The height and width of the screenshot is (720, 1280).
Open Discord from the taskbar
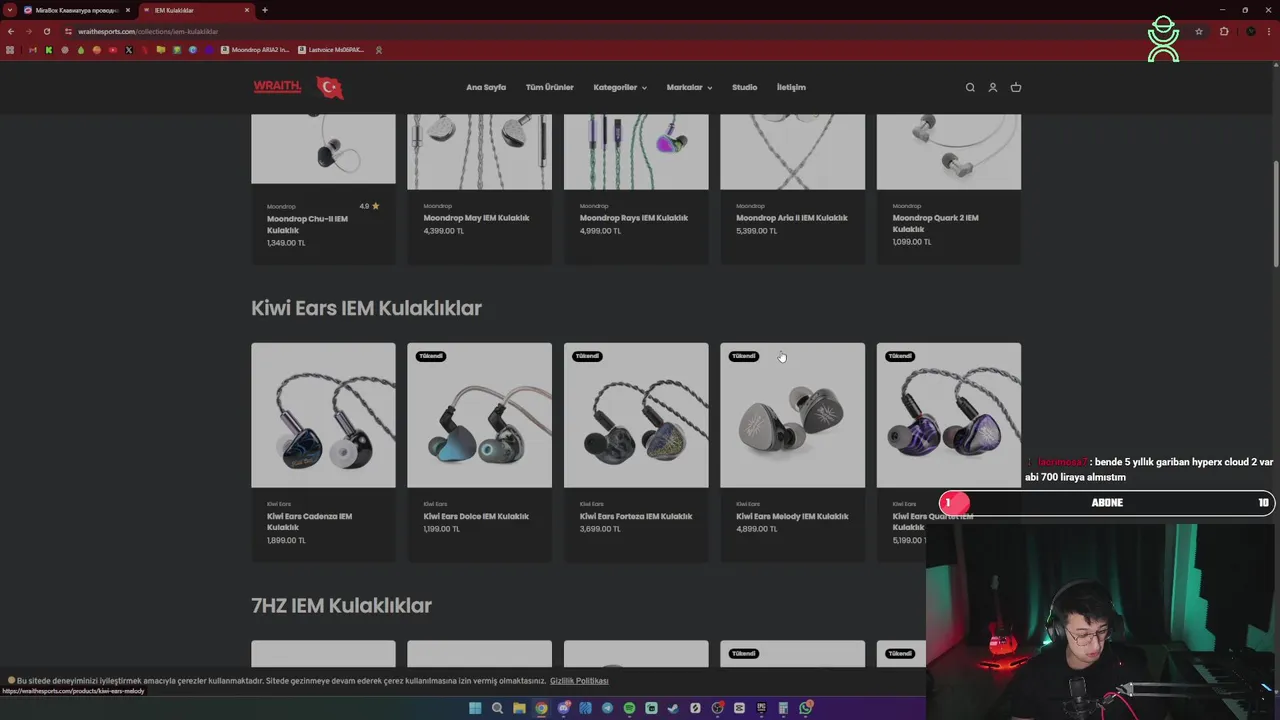[x=564, y=708]
